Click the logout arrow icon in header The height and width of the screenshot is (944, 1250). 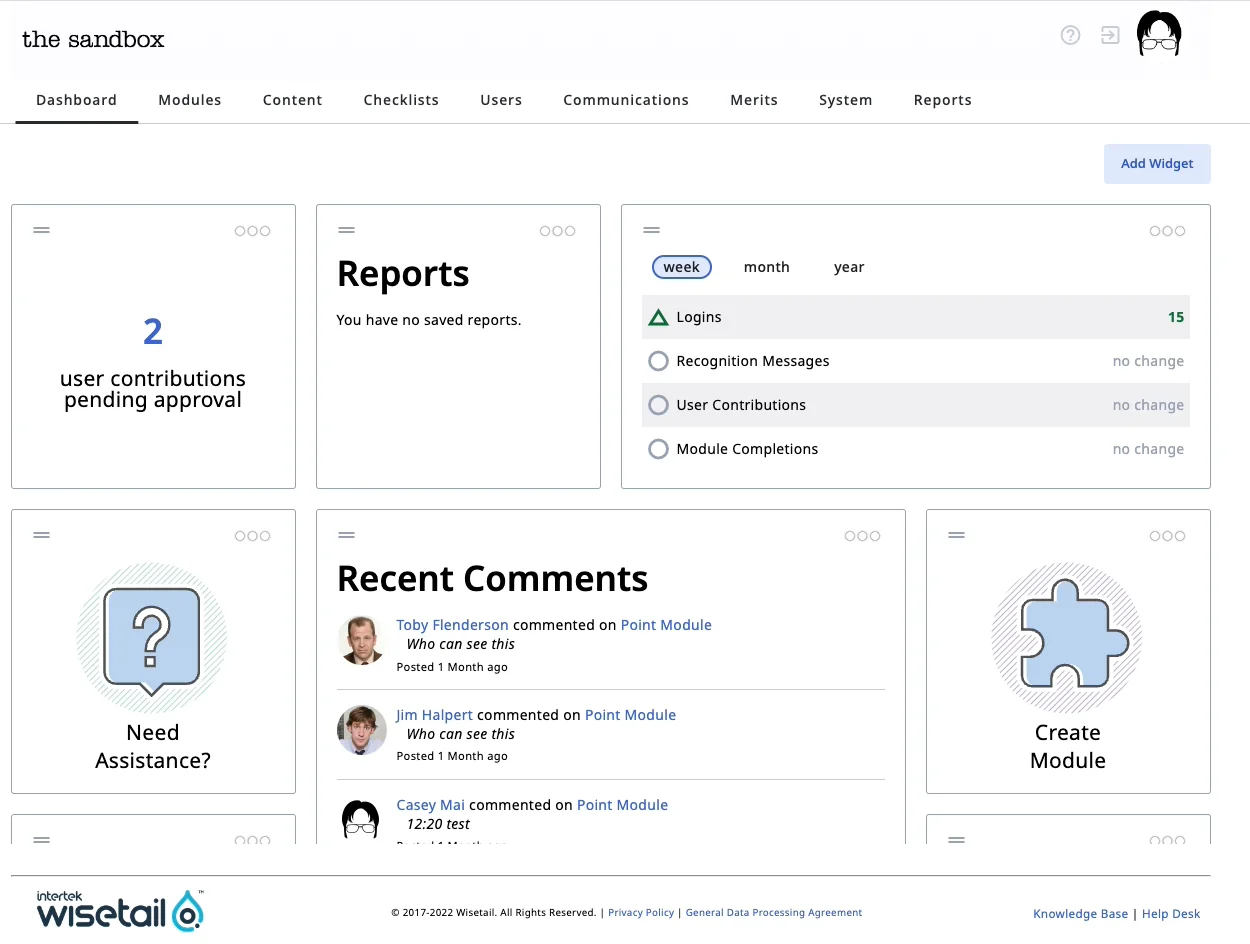(1110, 35)
